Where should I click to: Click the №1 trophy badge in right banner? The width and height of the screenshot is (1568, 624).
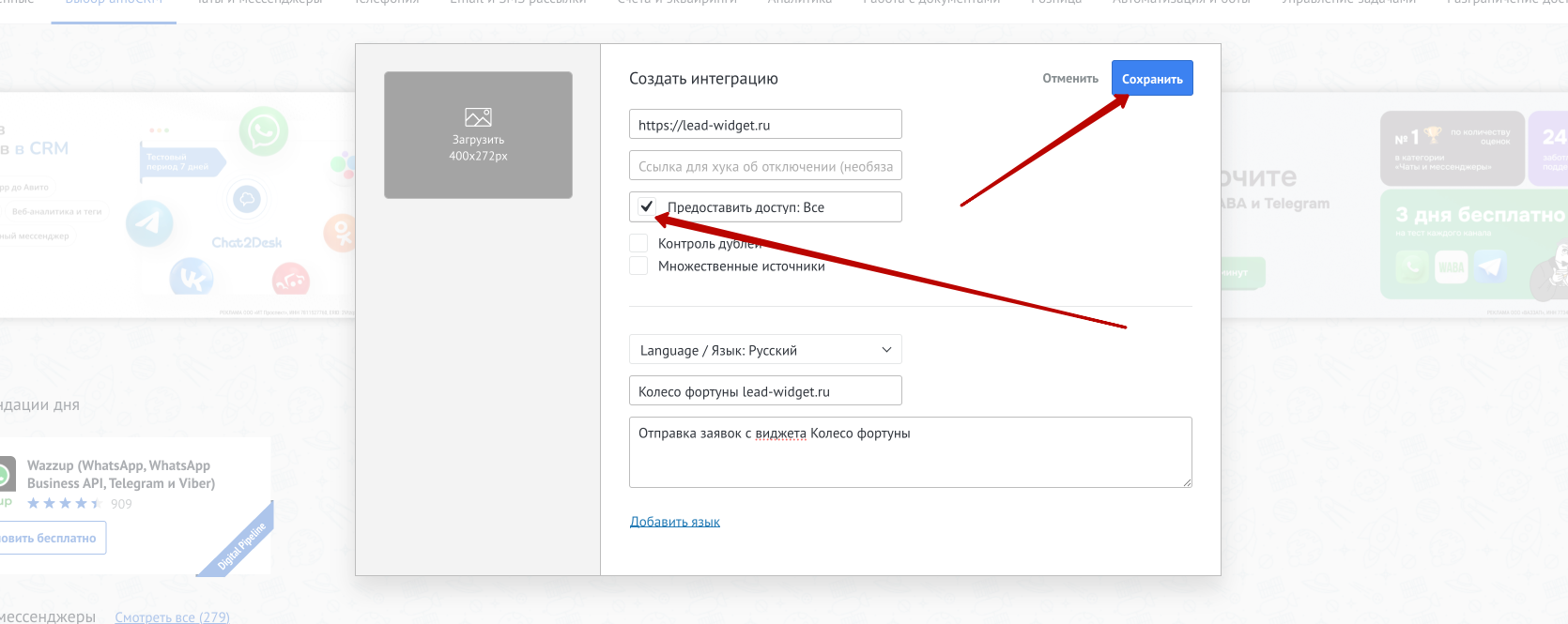[1452, 148]
